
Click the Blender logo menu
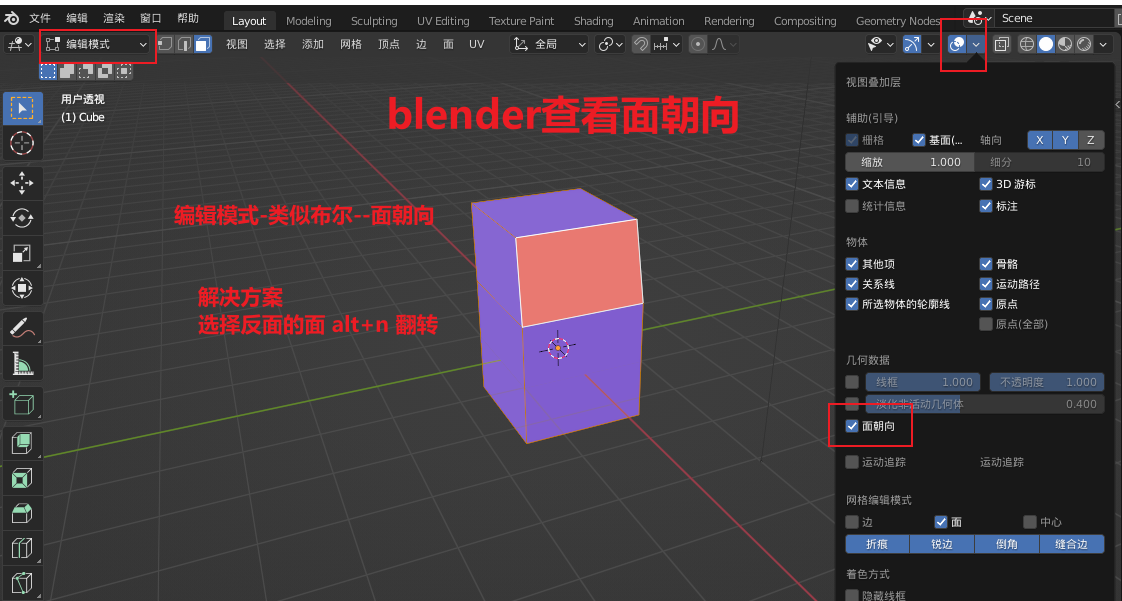[x=12, y=18]
